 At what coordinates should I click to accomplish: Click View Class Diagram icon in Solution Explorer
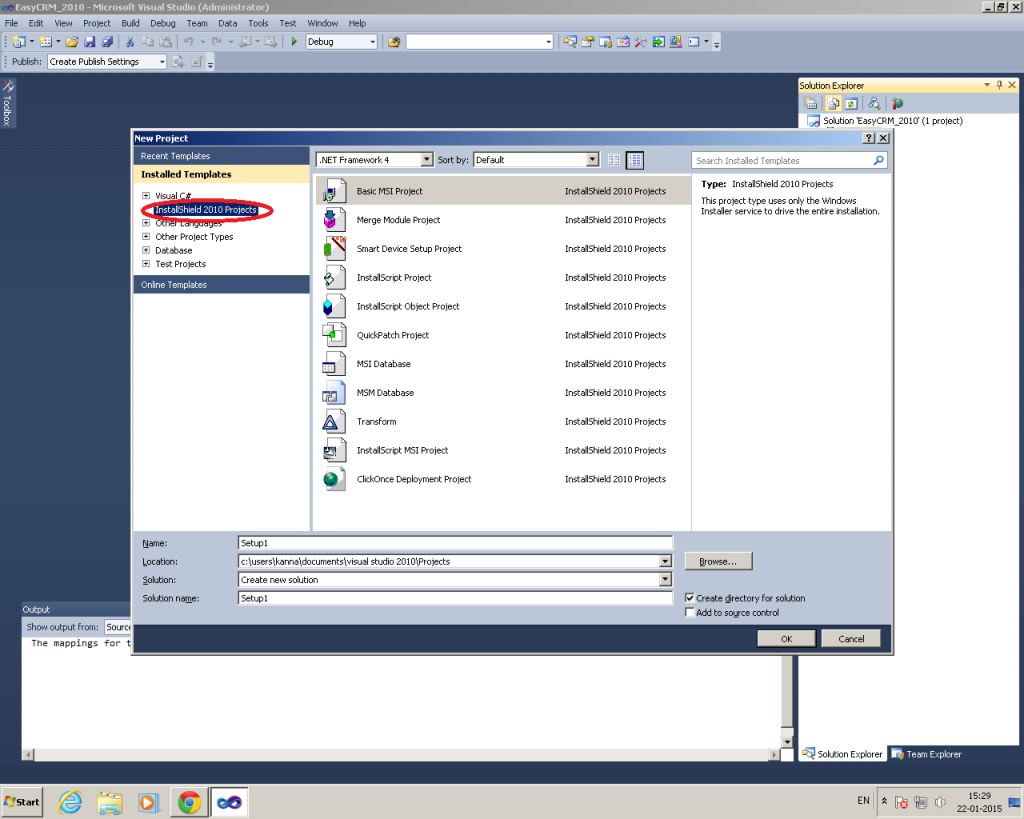pyautogui.click(x=874, y=103)
